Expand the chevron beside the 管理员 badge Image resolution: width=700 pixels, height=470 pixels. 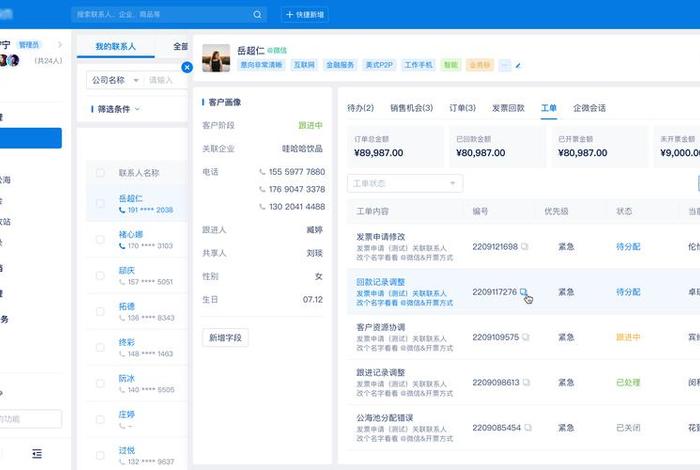(x=60, y=45)
